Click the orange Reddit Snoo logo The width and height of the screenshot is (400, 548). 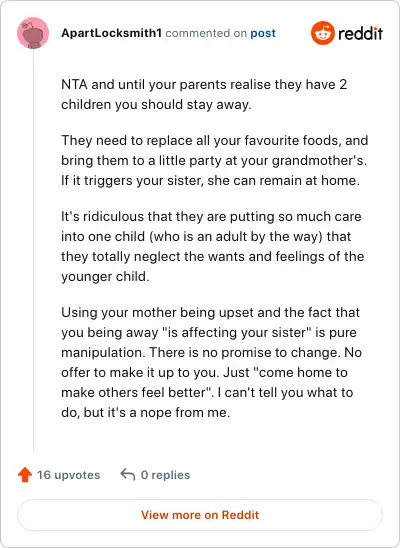coord(323,33)
